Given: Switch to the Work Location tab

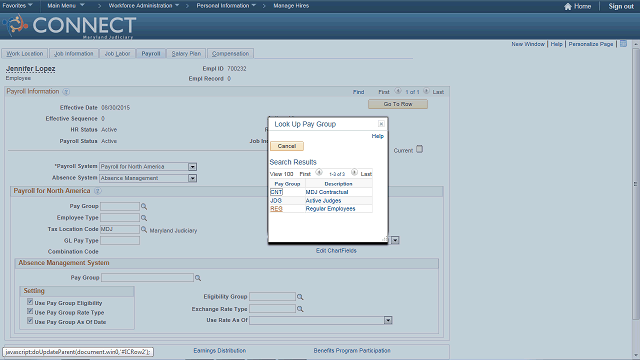Looking at the screenshot, I should tap(24, 53).
